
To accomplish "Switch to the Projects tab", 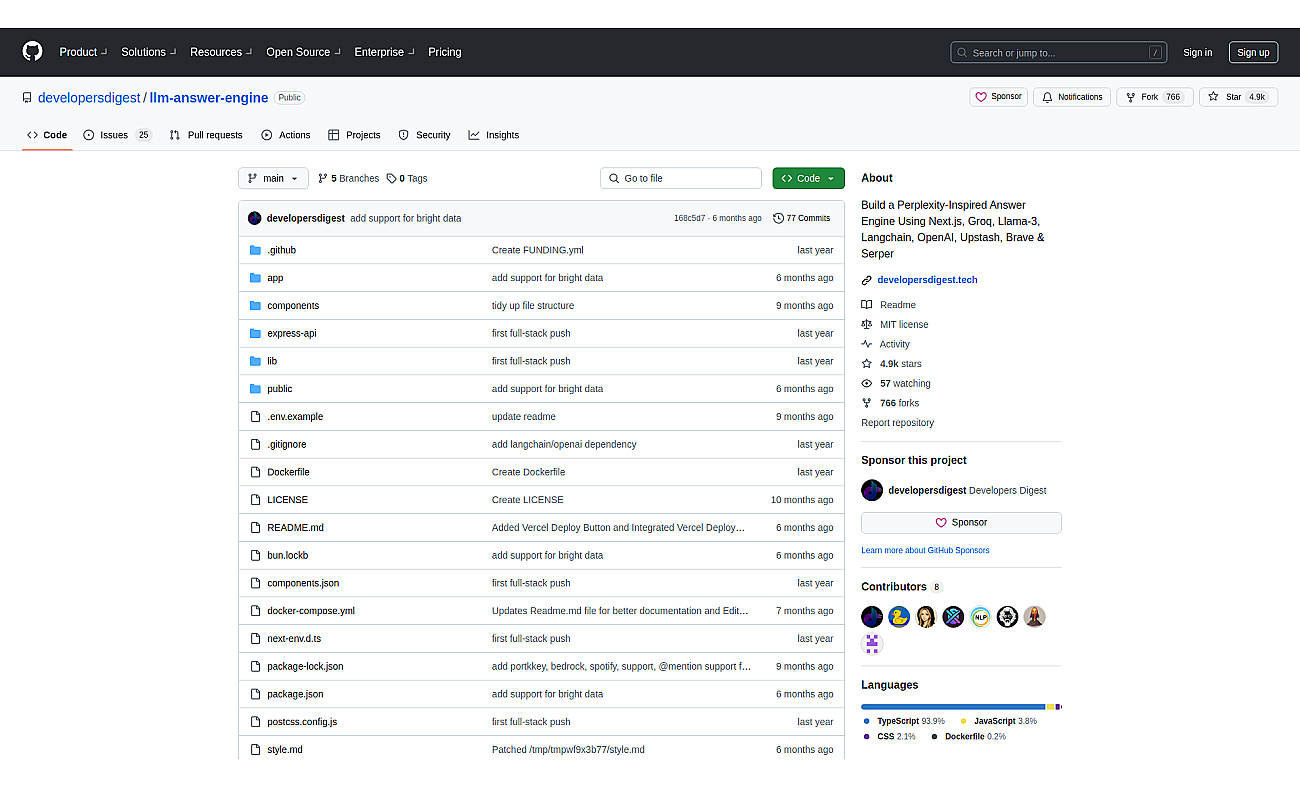I will (x=354, y=135).
